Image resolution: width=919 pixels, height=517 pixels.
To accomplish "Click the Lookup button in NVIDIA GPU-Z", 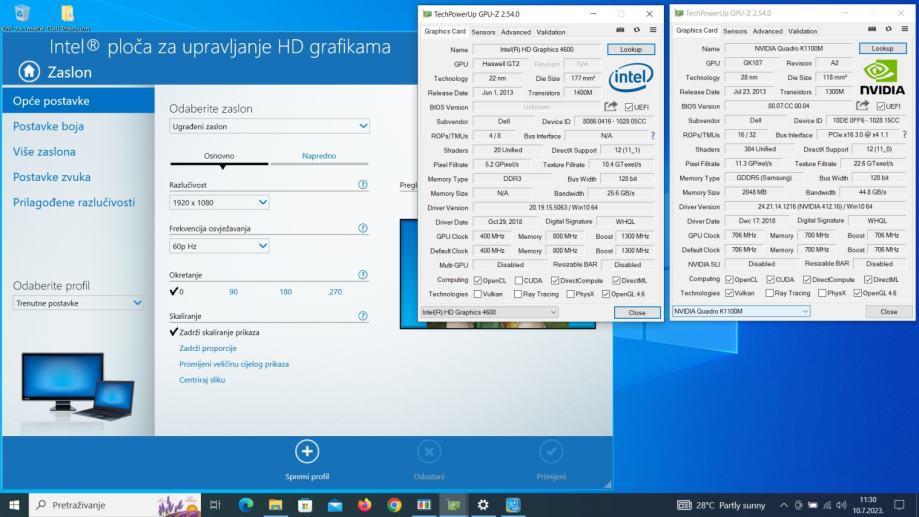I will point(882,48).
